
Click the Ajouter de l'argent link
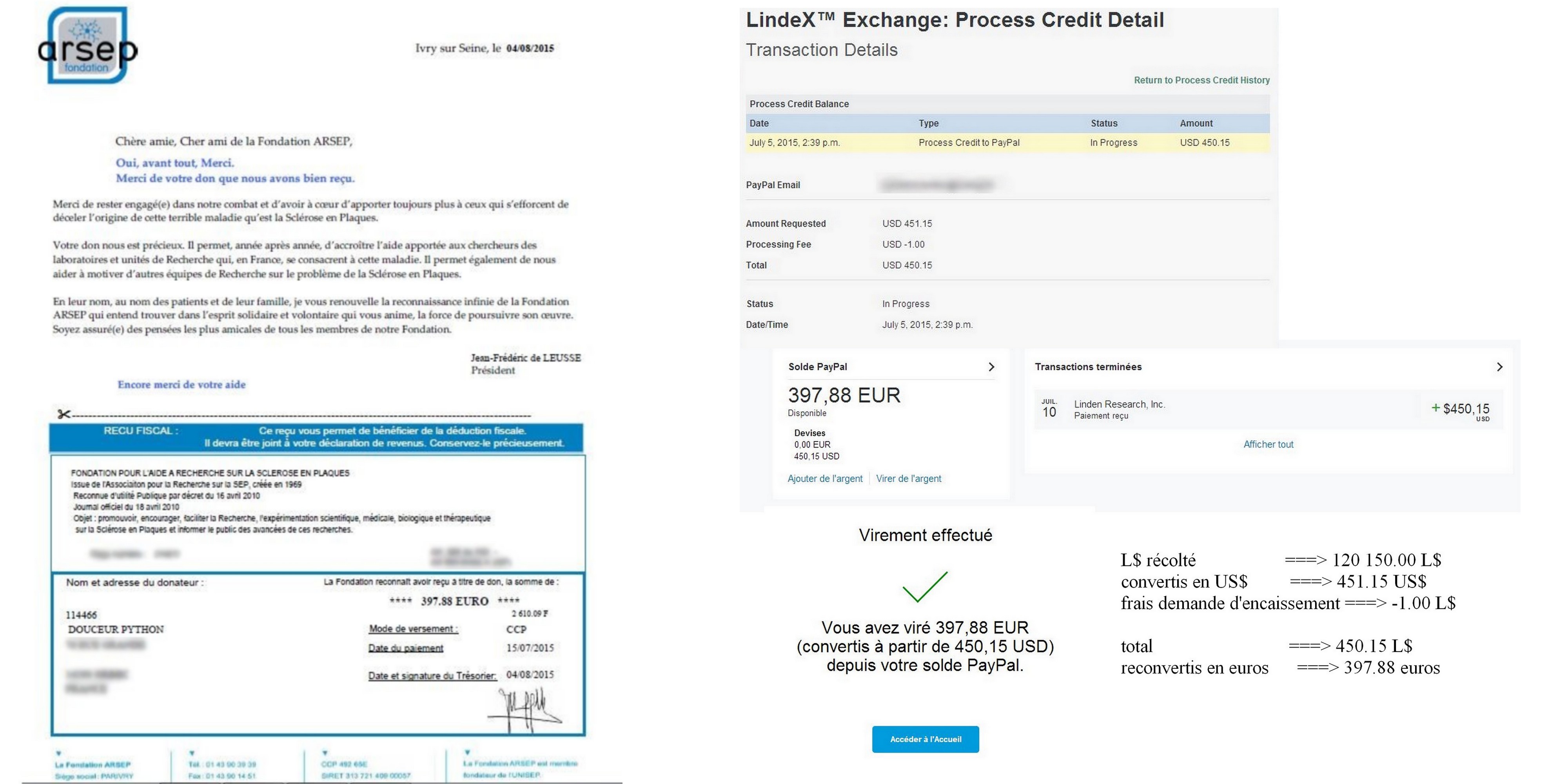point(825,478)
